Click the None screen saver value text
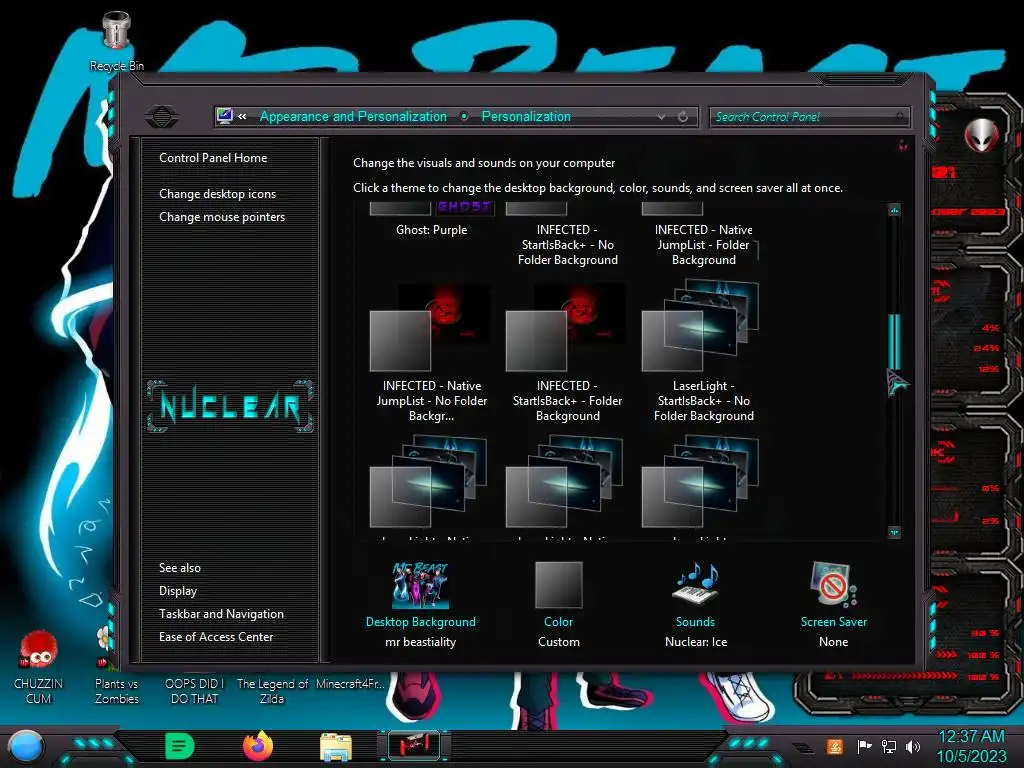 [833, 642]
